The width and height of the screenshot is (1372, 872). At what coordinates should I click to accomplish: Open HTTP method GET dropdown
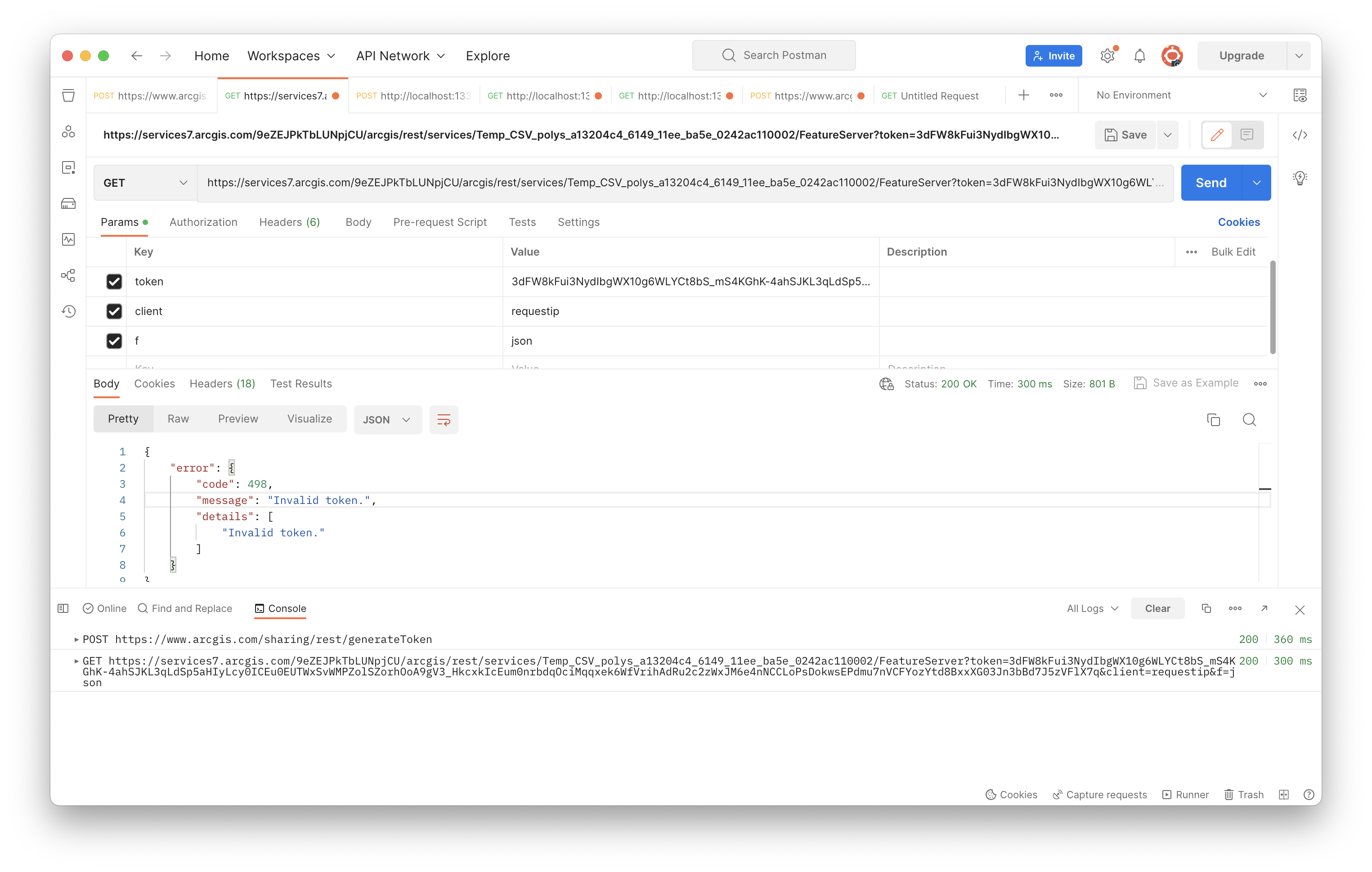point(145,183)
